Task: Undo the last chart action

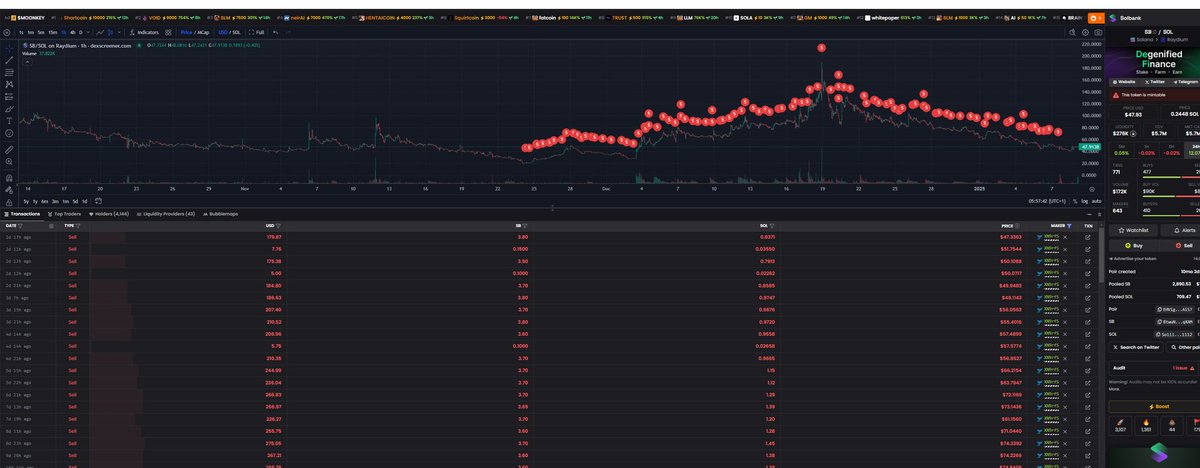Action: [276, 32]
